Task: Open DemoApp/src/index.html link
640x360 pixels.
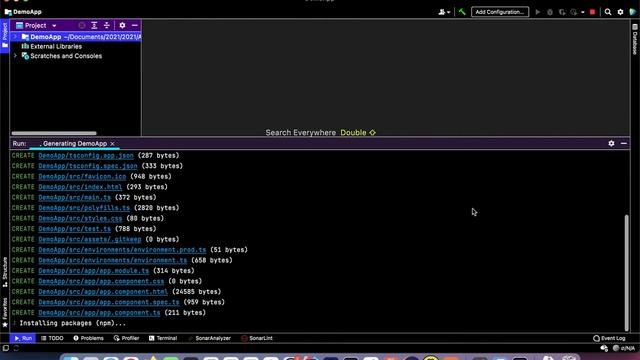Action: 80,187
